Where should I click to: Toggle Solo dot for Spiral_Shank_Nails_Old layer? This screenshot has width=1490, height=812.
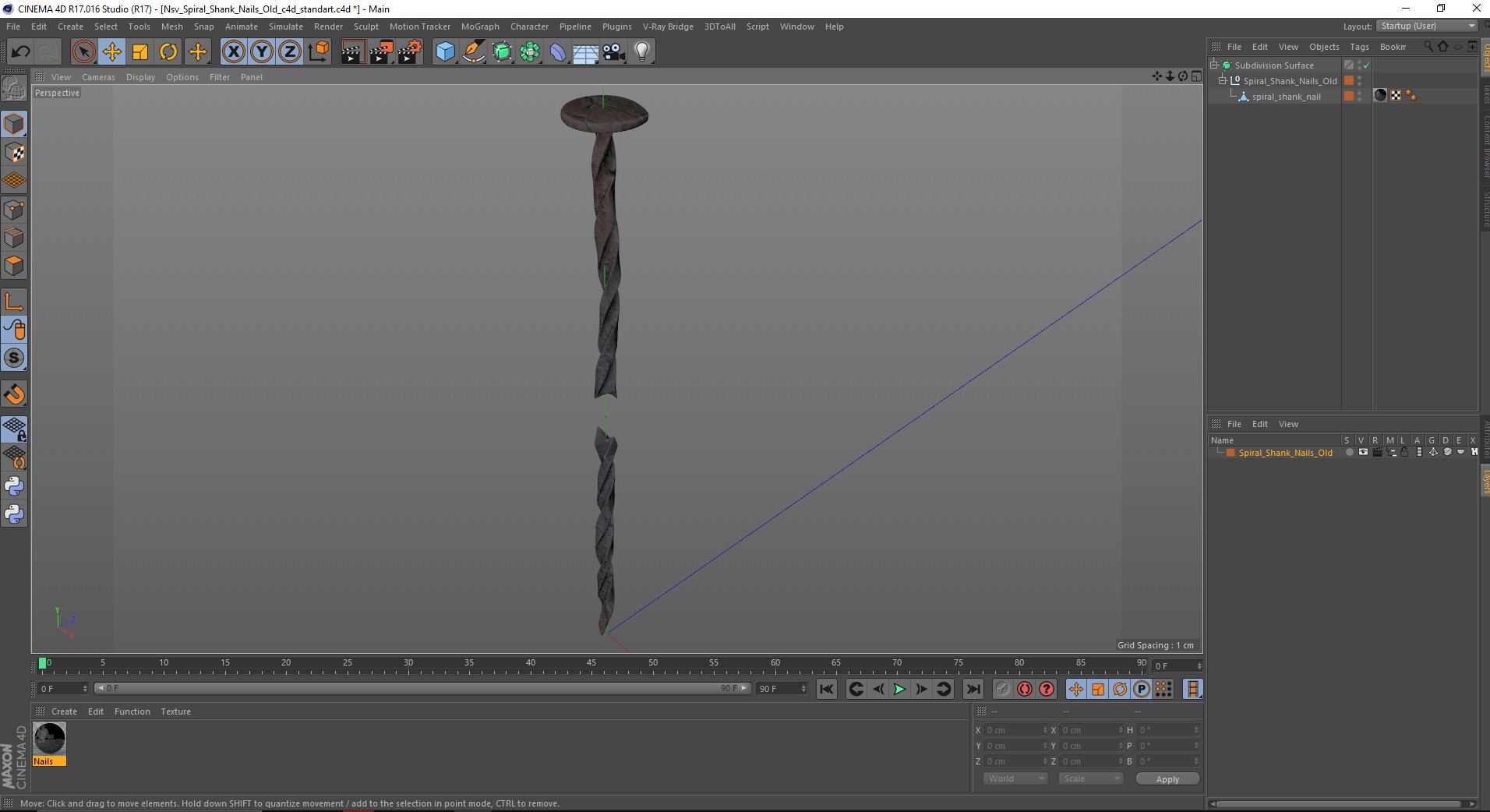click(x=1349, y=452)
